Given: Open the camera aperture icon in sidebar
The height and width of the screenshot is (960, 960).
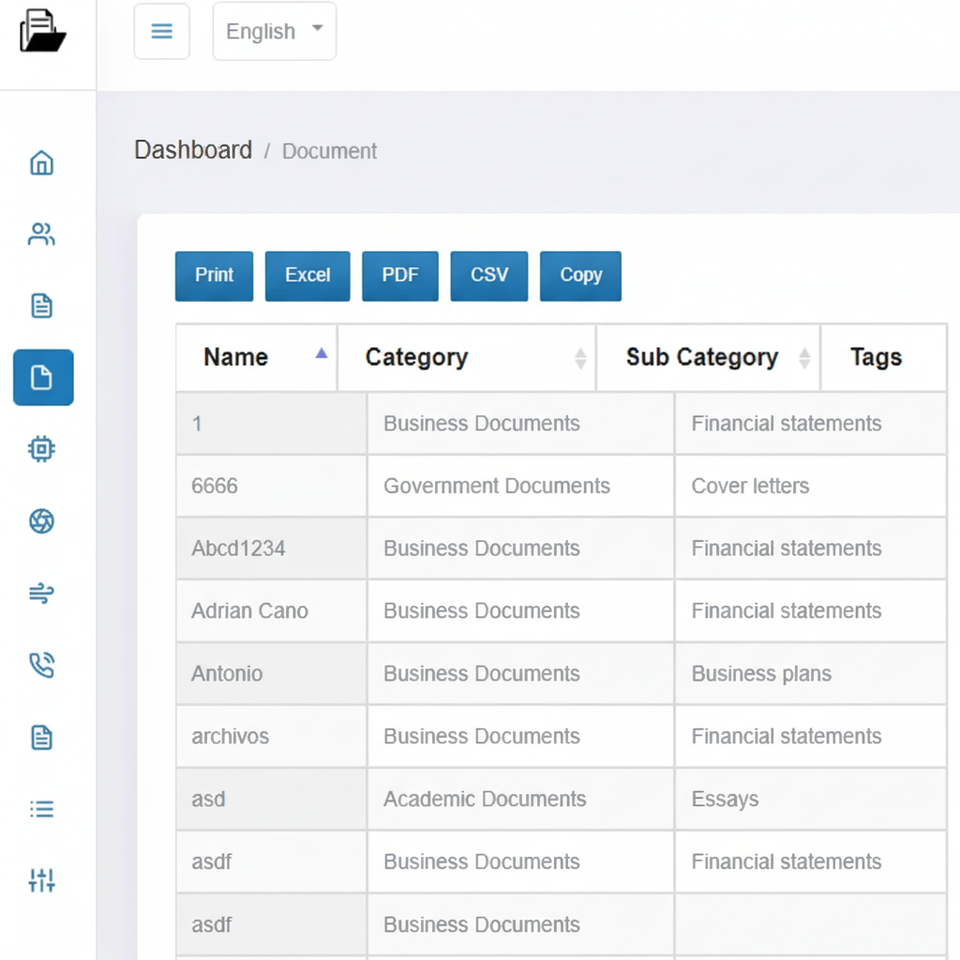Looking at the screenshot, I should click(x=42, y=521).
